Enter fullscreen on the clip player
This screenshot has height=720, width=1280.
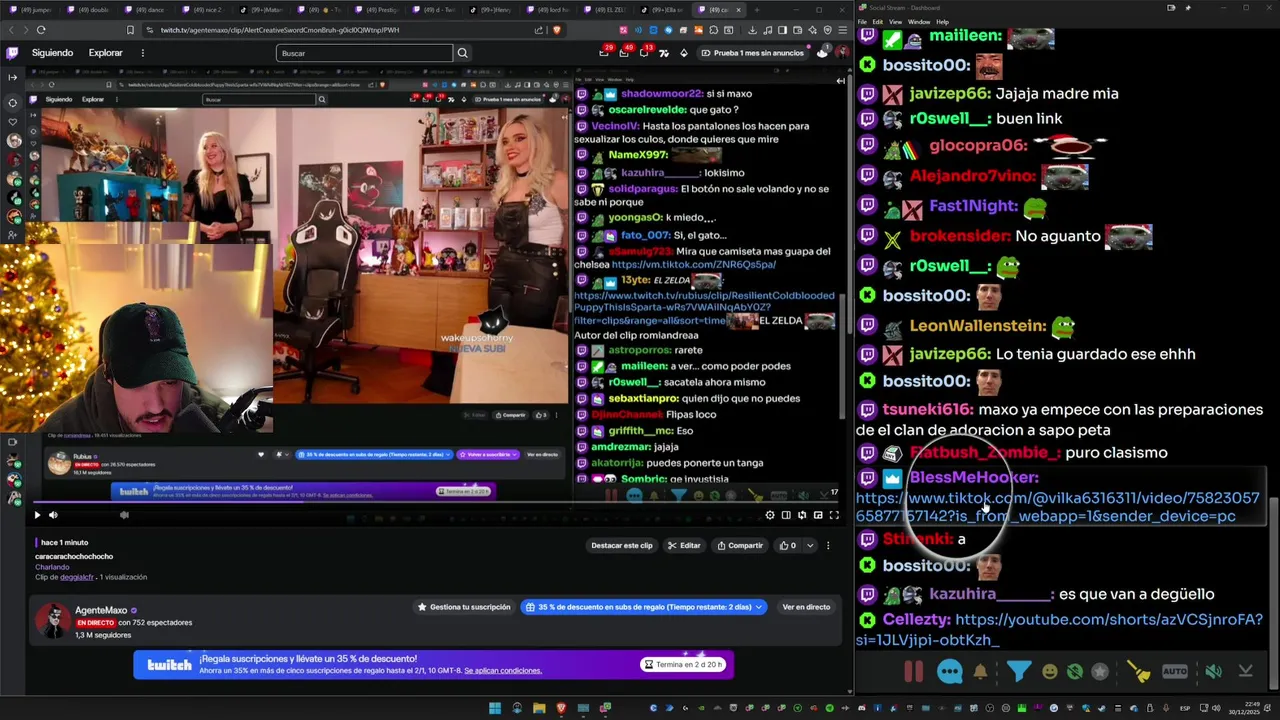[x=834, y=515]
